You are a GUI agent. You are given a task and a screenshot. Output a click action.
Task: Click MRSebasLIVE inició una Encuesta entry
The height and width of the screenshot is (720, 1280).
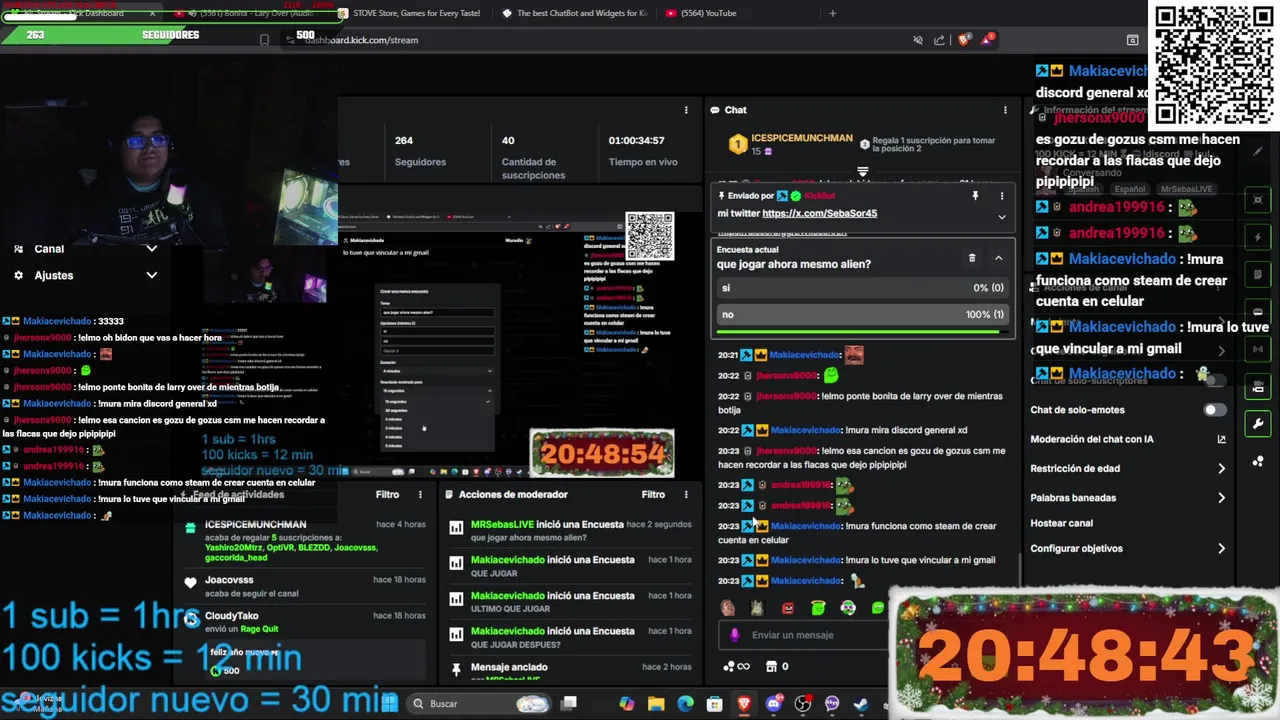571,530
